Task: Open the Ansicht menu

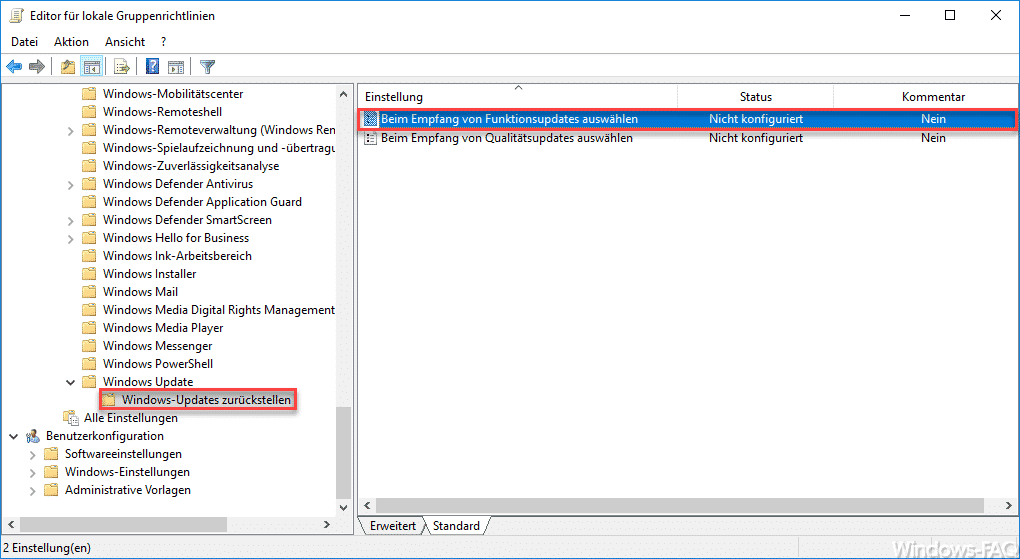Action: pos(125,42)
